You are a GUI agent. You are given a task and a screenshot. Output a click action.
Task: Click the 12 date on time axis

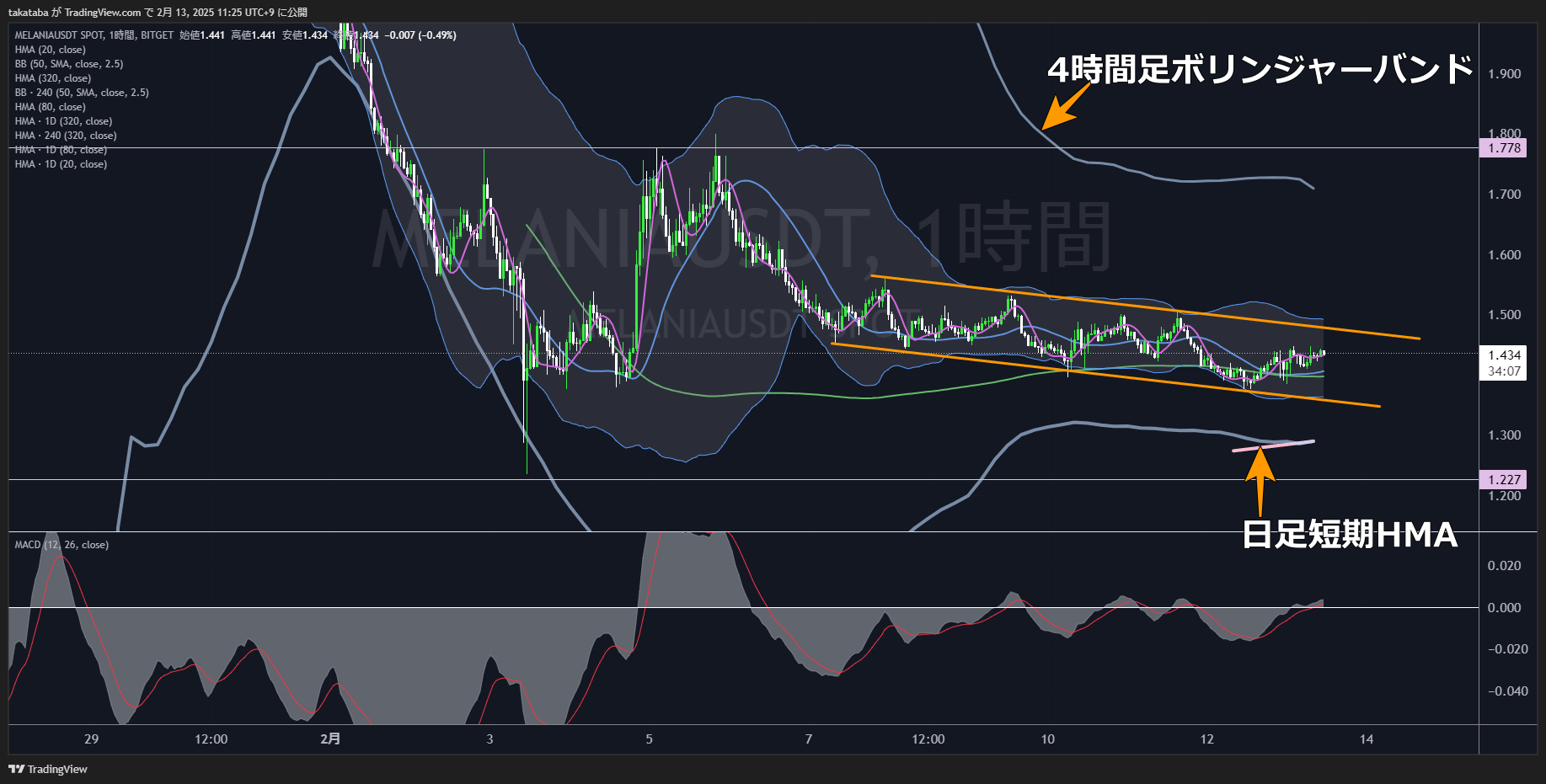point(1207,739)
